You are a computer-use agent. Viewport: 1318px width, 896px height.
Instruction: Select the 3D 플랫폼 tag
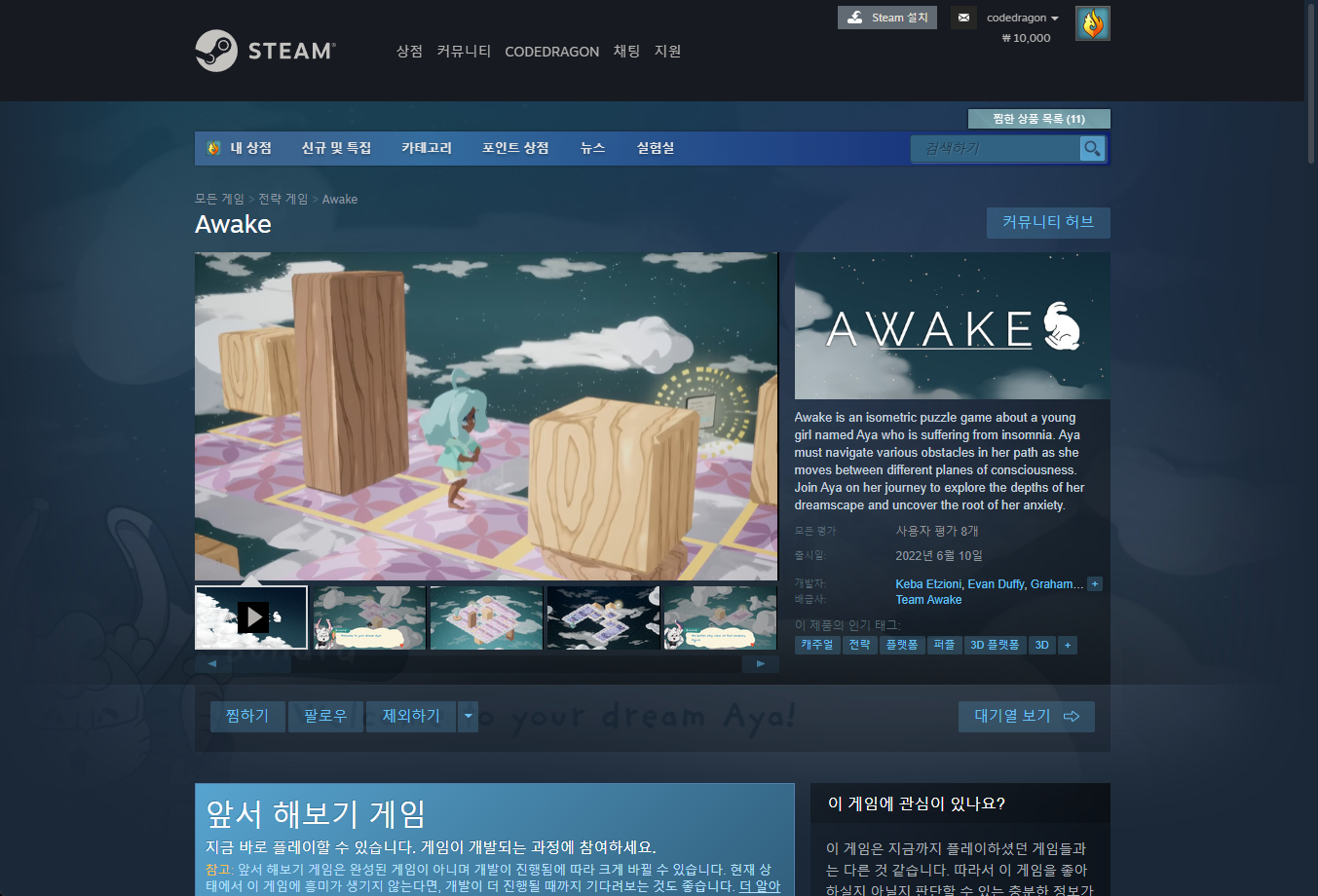[x=995, y=645]
